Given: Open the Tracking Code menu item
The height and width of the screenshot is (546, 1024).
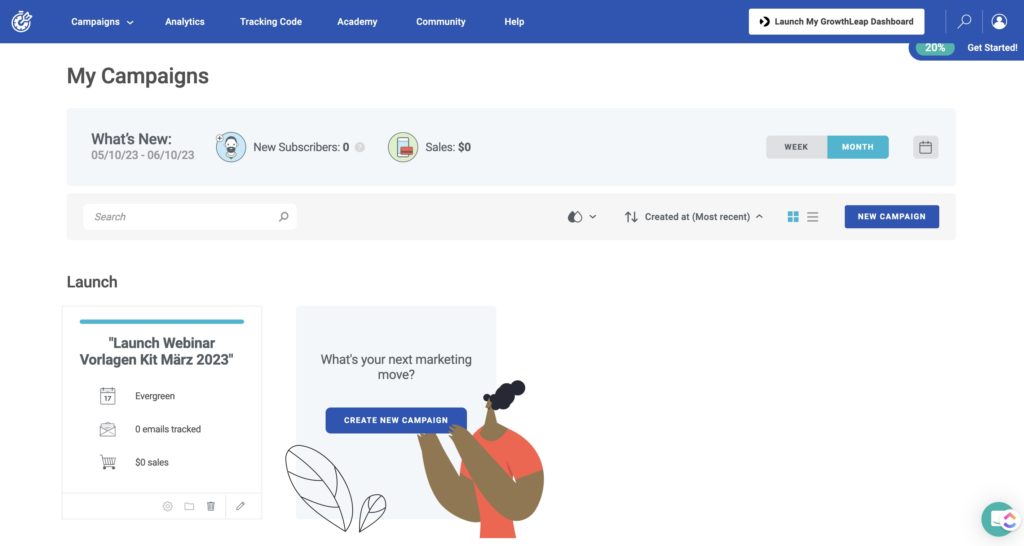Looking at the screenshot, I should click(270, 22).
